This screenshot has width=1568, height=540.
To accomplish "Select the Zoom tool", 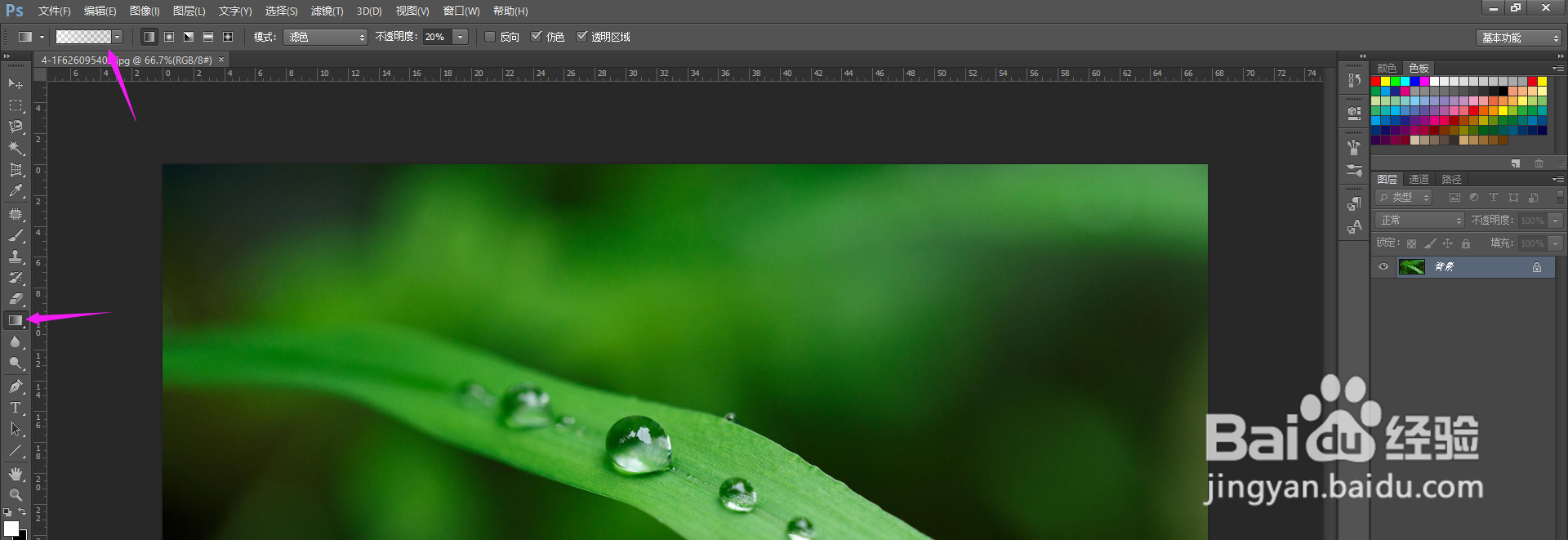I will pos(16,495).
